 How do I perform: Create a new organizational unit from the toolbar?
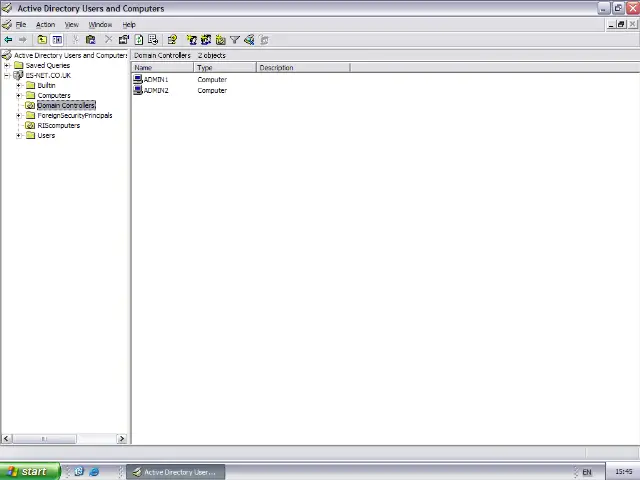(220, 40)
